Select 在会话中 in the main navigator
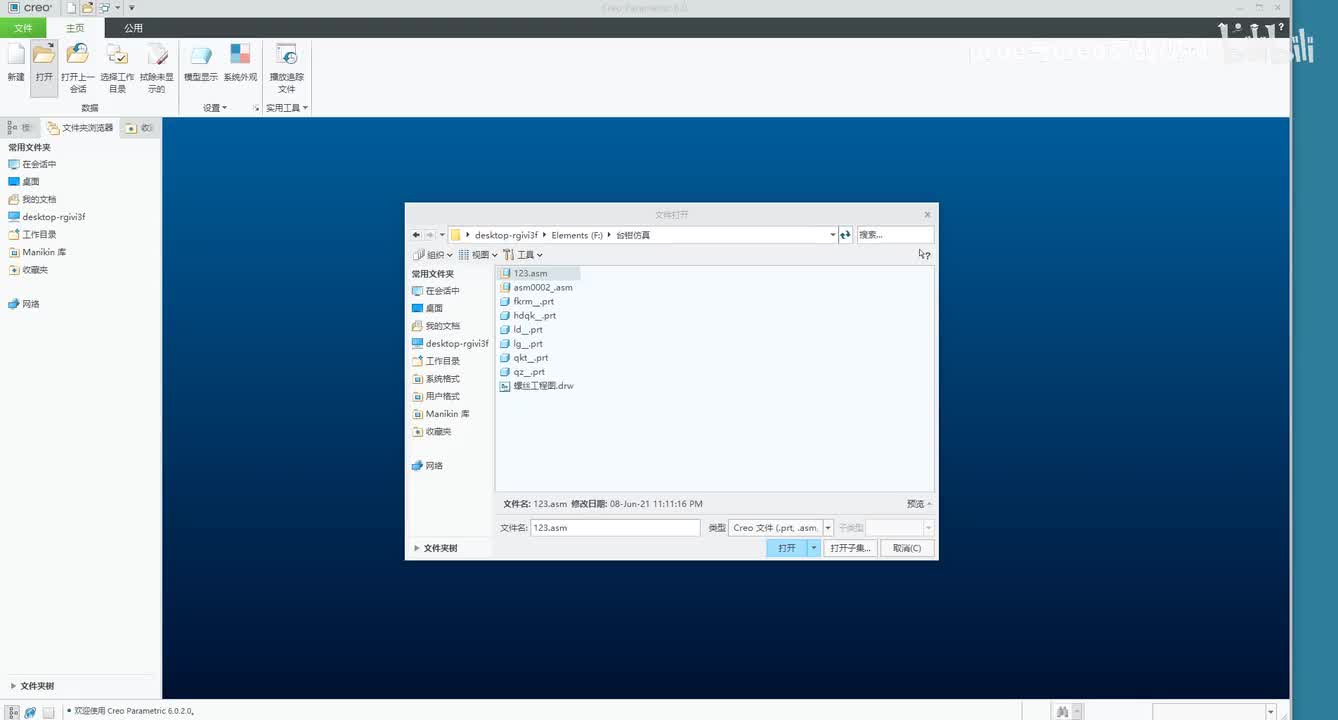This screenshot has height=720, width=1338. (x=32, y=164)
